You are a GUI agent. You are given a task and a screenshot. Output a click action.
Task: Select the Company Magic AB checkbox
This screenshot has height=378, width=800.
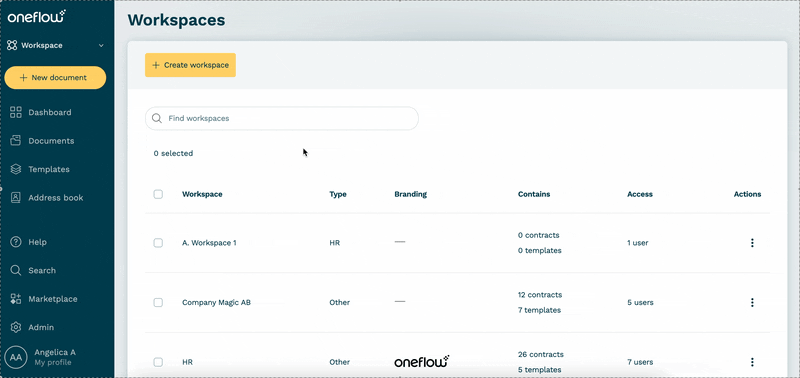point(158,303)
